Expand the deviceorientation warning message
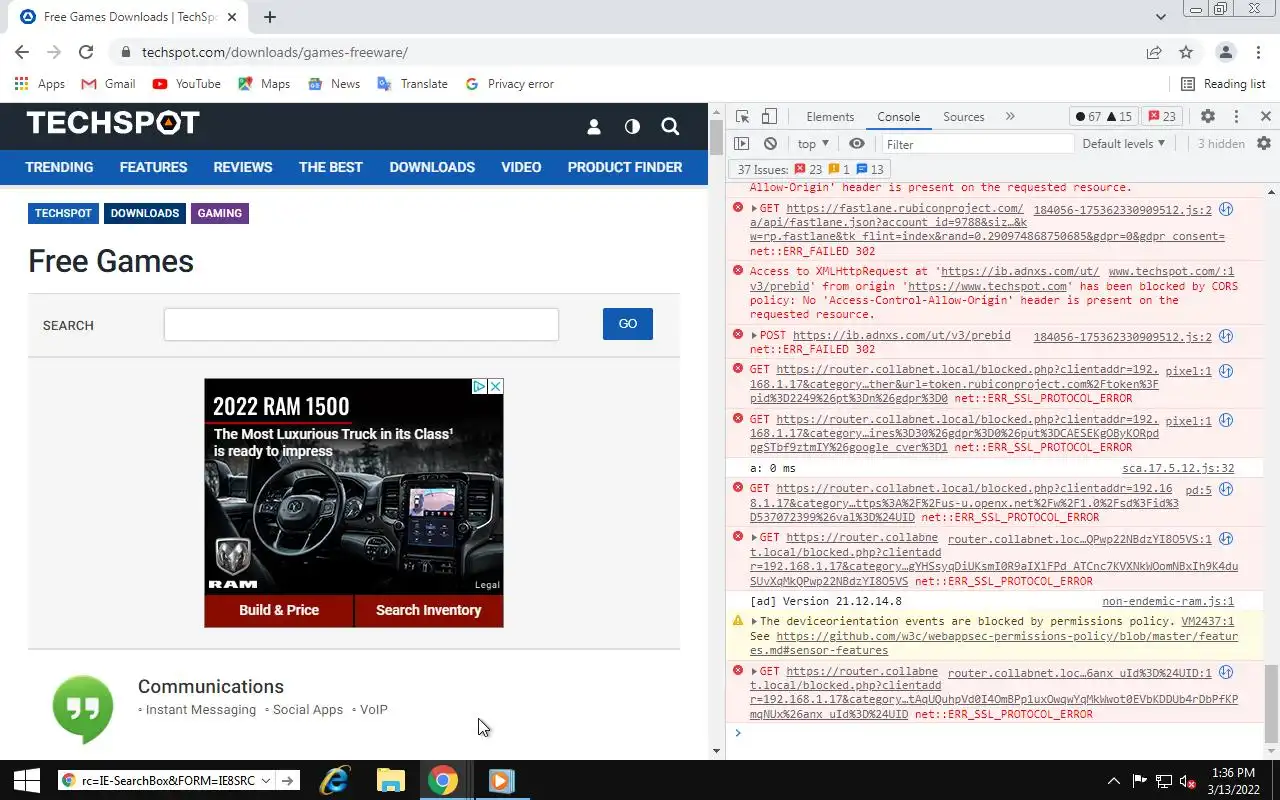The image size is (1280, 800). [x=755, y=622]
